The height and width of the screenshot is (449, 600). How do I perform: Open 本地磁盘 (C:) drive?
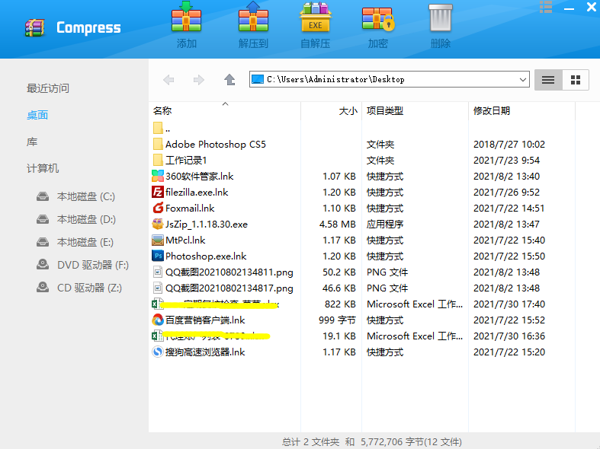pyautogui.click(x=85, y=197)
